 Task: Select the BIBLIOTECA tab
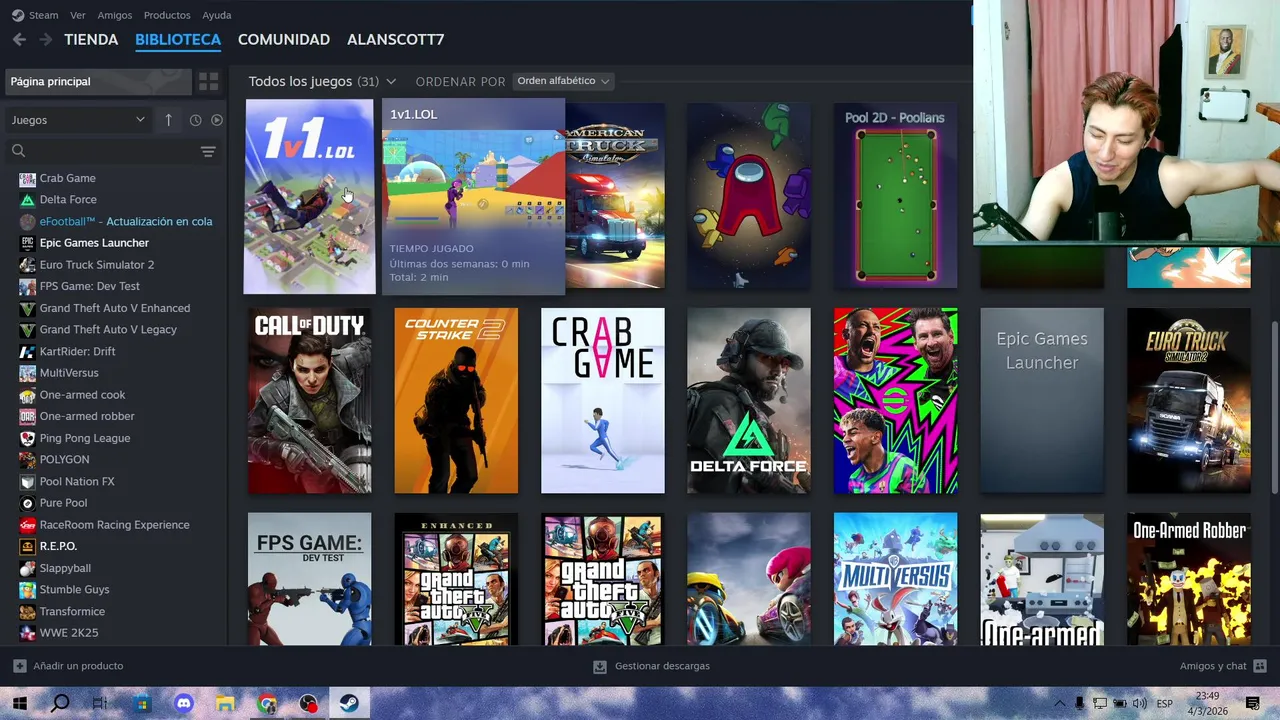pyautogui.click(x=178, y=40)
